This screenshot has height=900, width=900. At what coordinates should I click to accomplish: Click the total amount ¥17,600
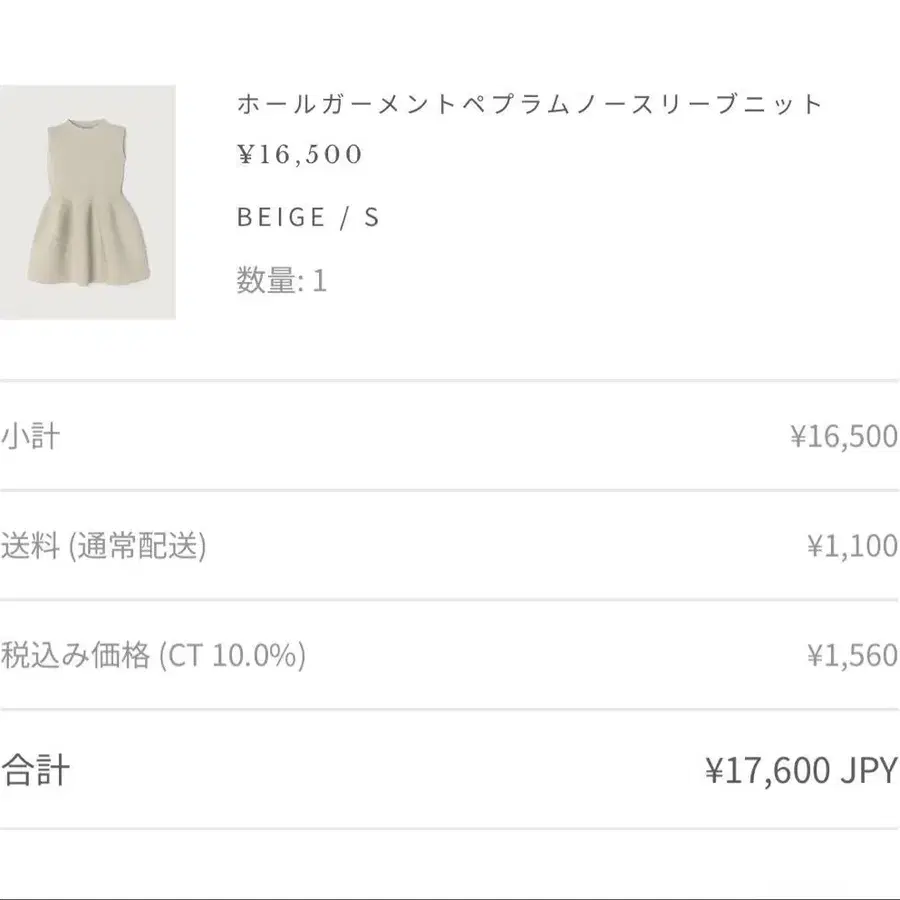[768, 771]
